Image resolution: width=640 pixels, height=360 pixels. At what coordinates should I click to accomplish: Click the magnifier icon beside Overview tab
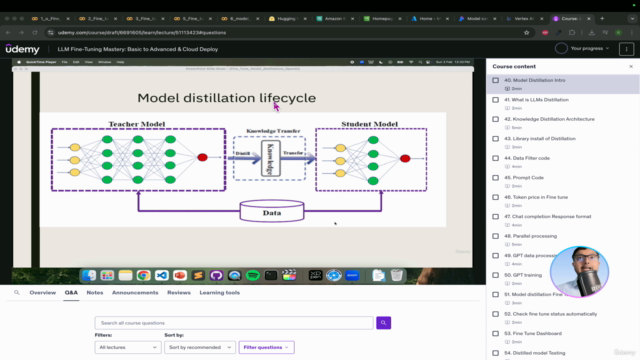17,293
